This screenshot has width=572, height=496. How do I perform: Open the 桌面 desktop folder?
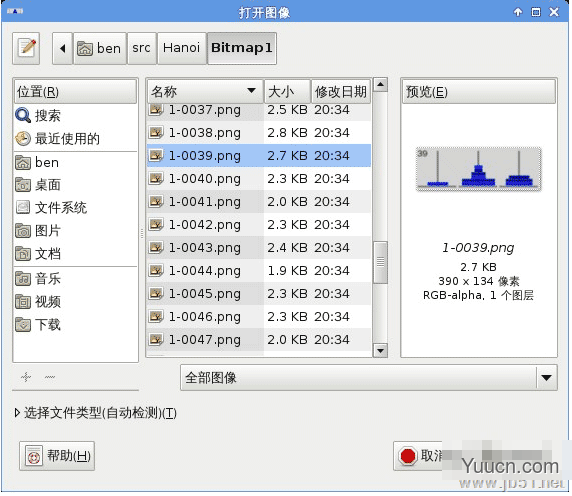(76, 185)
